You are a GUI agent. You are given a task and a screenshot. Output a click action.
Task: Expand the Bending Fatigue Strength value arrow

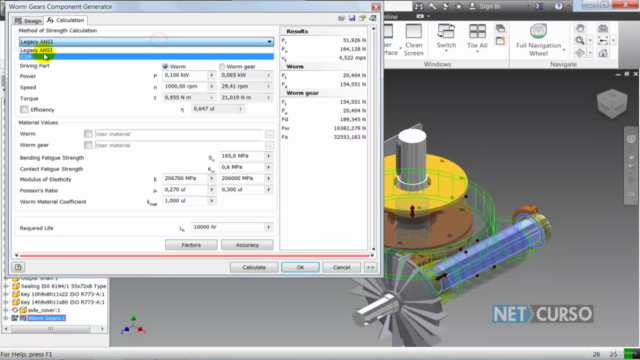pyautogui.click(x=269, y=156)
